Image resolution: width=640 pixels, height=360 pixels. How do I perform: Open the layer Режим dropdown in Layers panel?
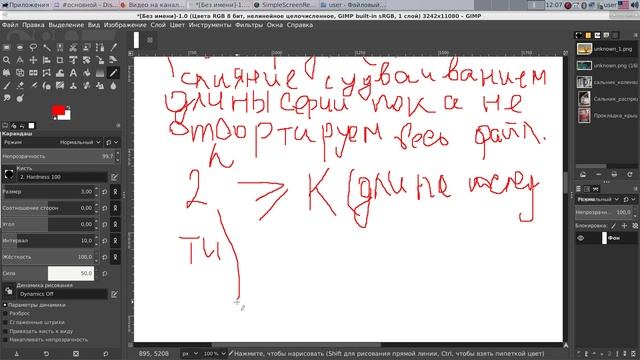pos(598,199)
